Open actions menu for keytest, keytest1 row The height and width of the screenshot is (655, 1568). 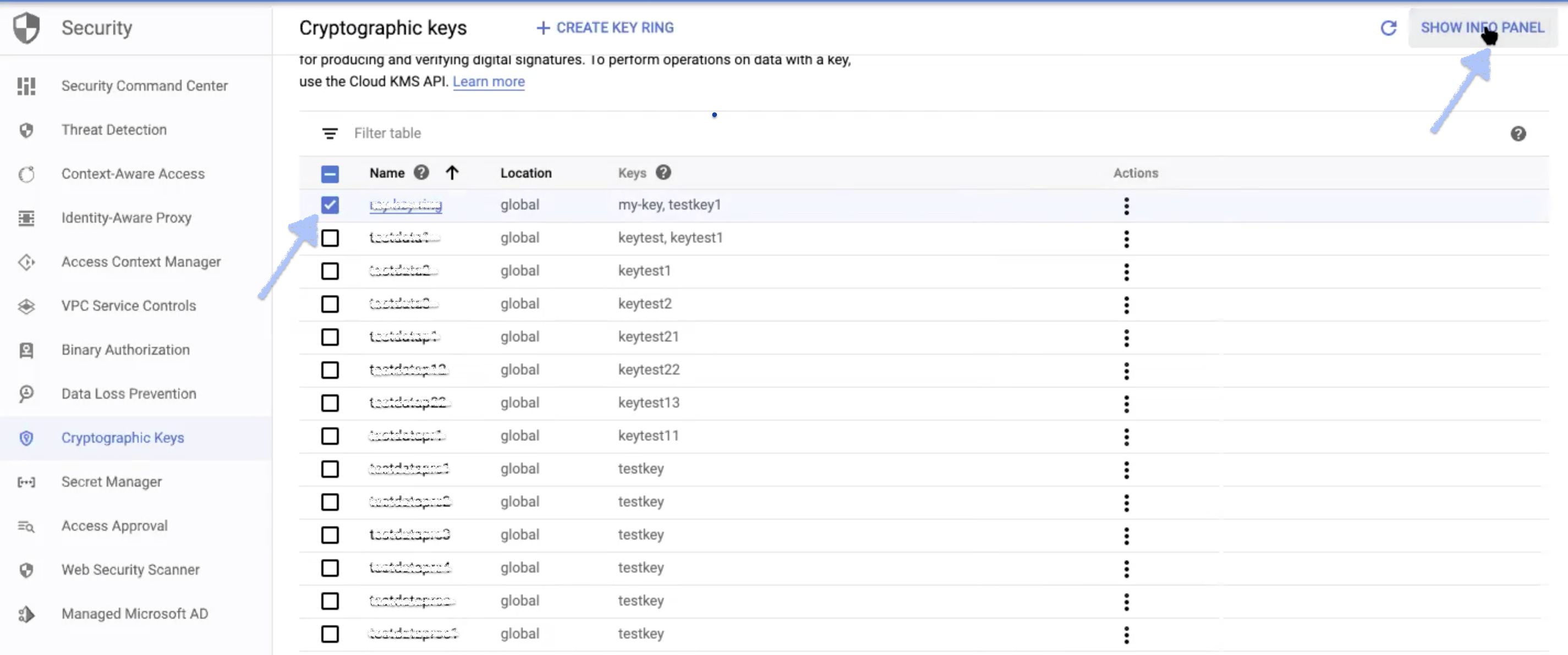click(x=1126, y=239)
